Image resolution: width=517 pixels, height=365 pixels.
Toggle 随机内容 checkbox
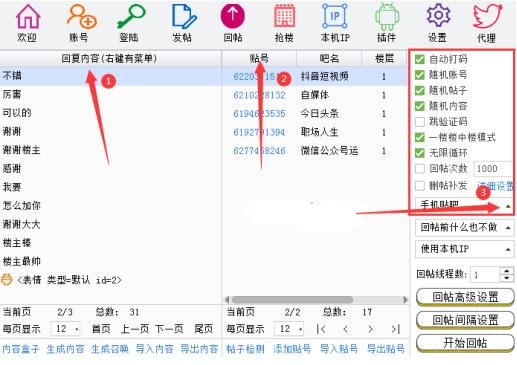(420, 106)
